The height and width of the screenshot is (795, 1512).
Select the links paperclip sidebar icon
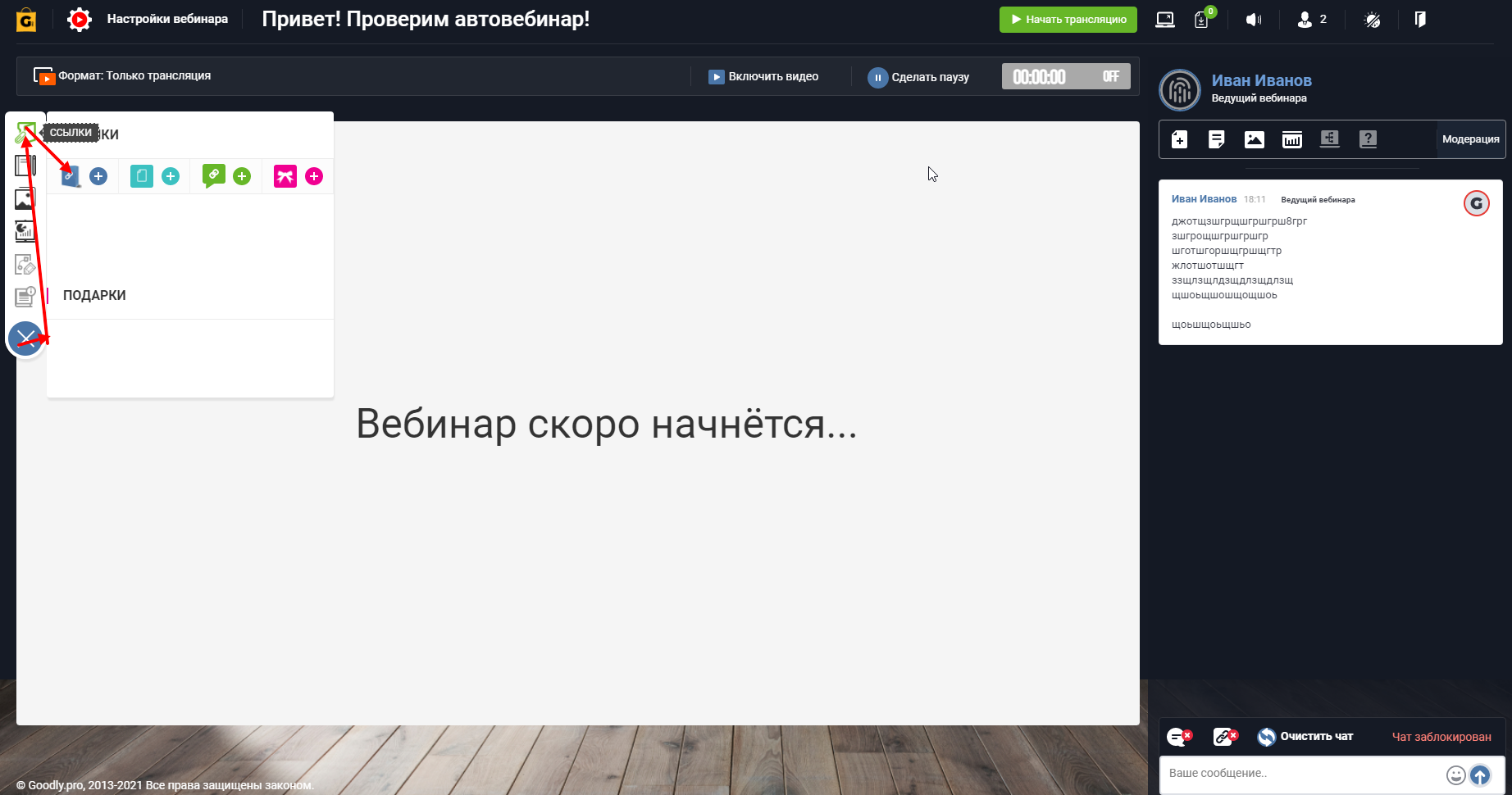(25, 133)
